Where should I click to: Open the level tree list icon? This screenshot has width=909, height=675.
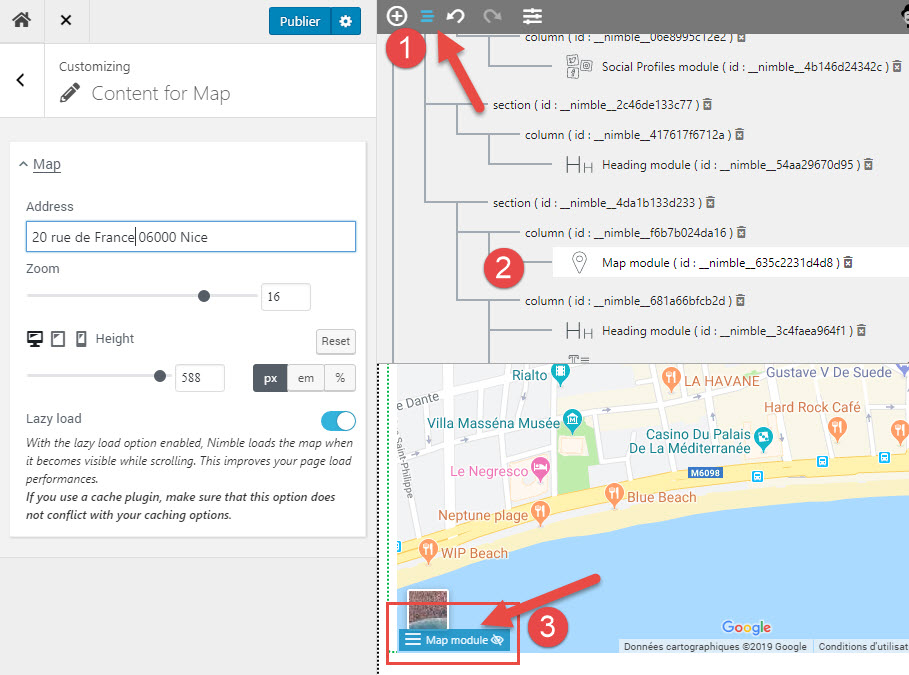[427, 16]
